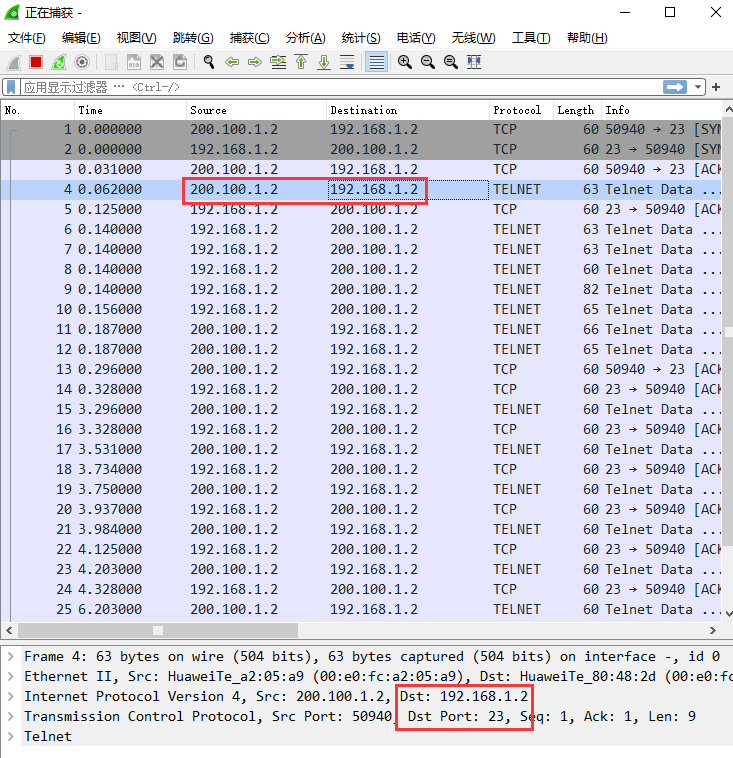This screenshot has height=758, width=733.
Task: Zoom out the packet text
Action: click(427, 62)
